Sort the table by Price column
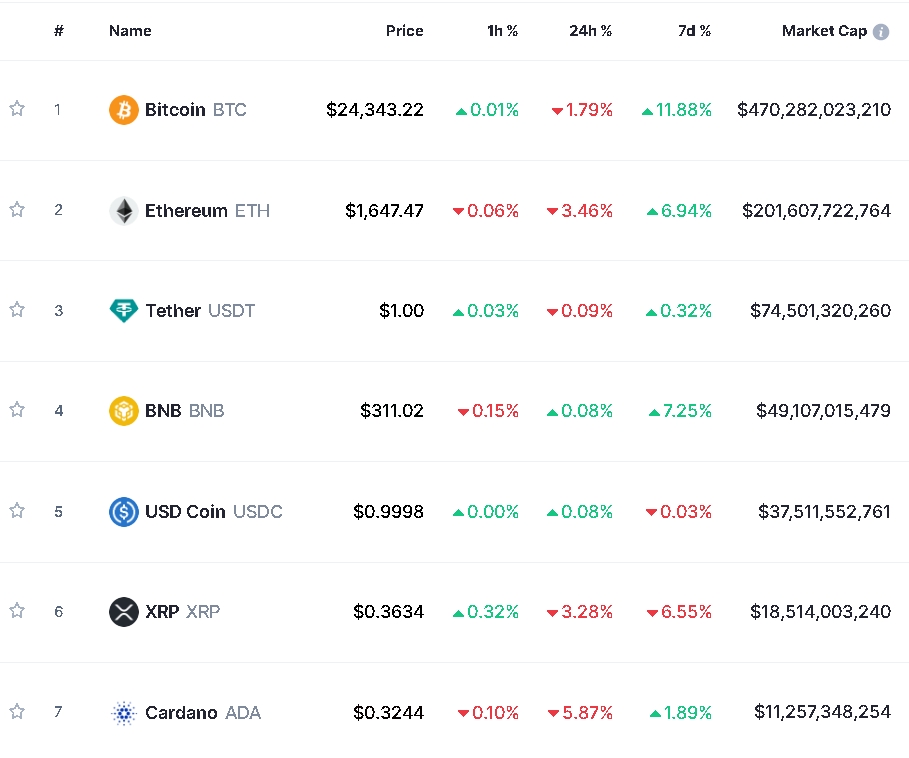 click(404, 31)
